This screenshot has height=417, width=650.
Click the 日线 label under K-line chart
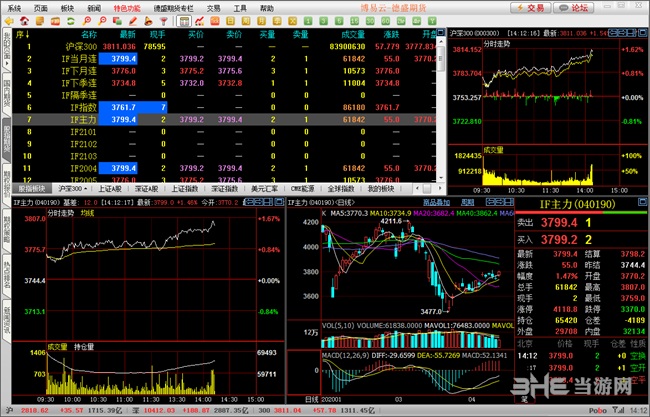(x=311, y=400)
